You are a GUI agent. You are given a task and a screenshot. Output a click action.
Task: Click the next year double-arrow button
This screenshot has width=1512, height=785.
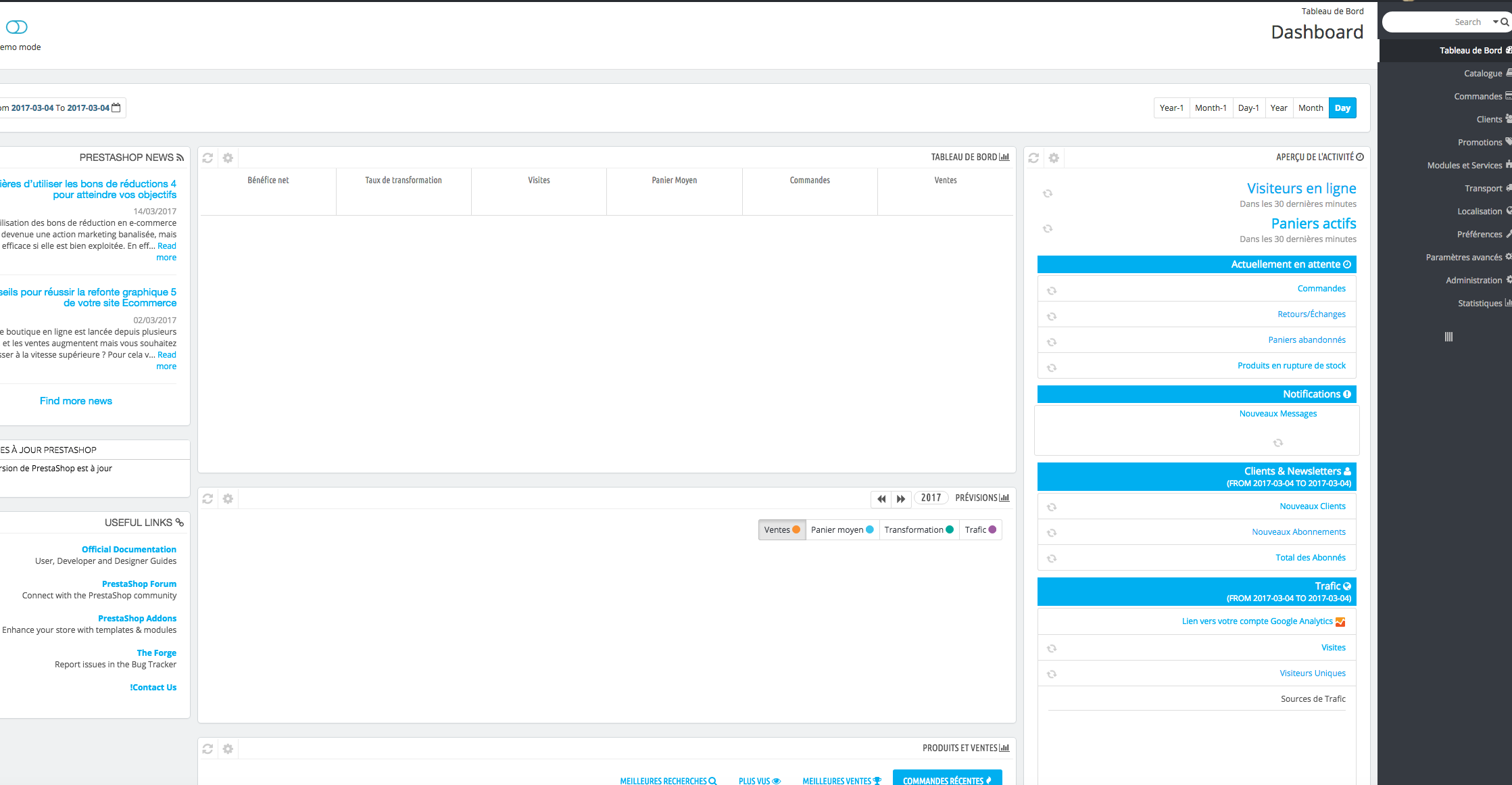coord(901,498)
